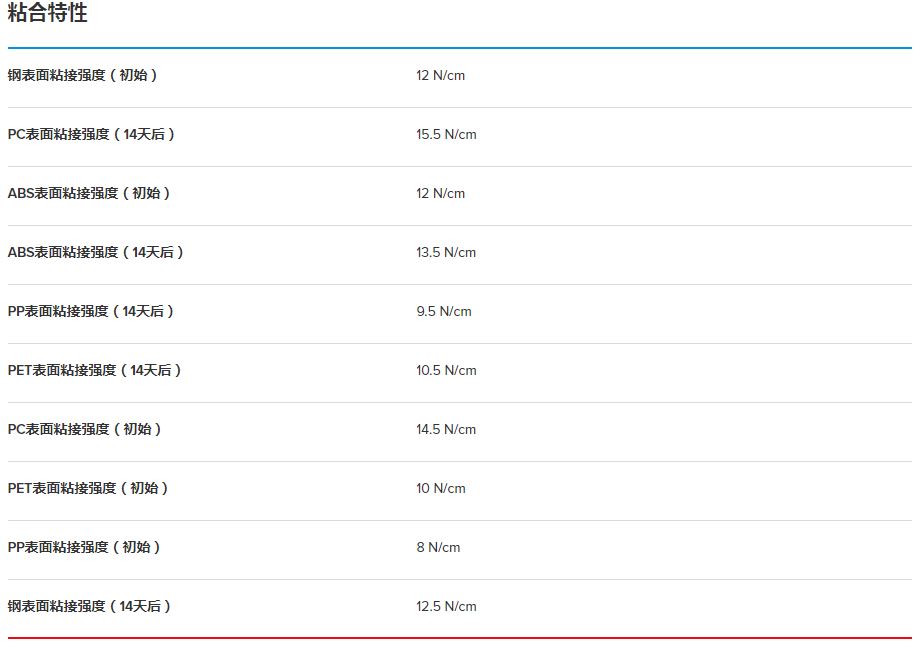This screenshot has height=645, width=916.
Task: Click the 钢表面粘接强度（初始）label
Action: tap(83, 76)
